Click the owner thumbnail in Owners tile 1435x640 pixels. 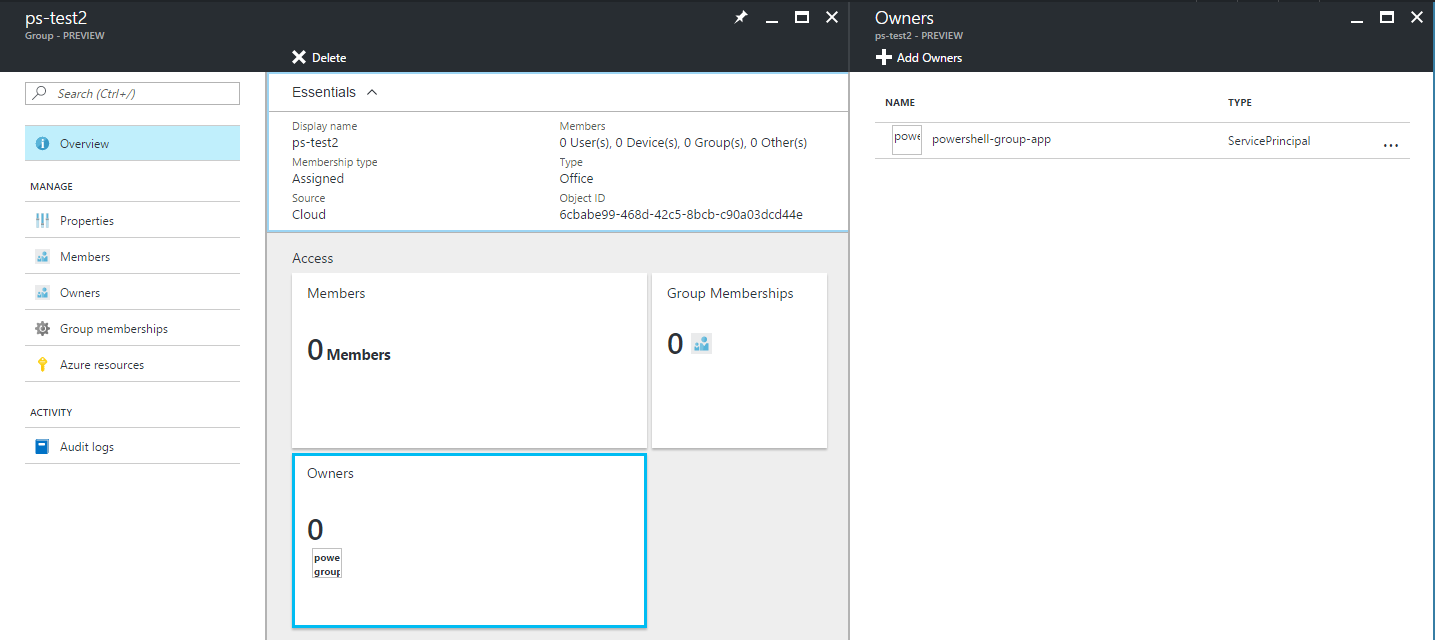(x=326, y=563)
